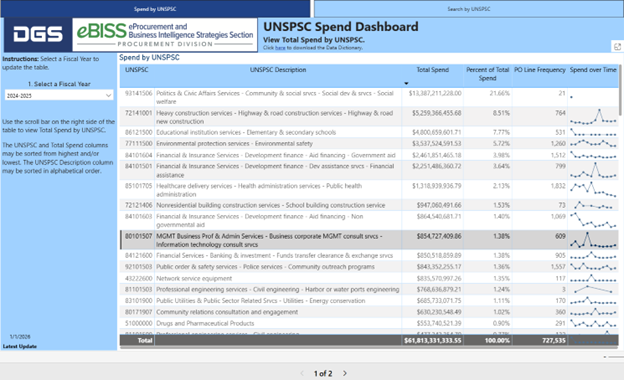Go to the next report page arrow
This screenshot has width=624, height=380.
[345, 373]
